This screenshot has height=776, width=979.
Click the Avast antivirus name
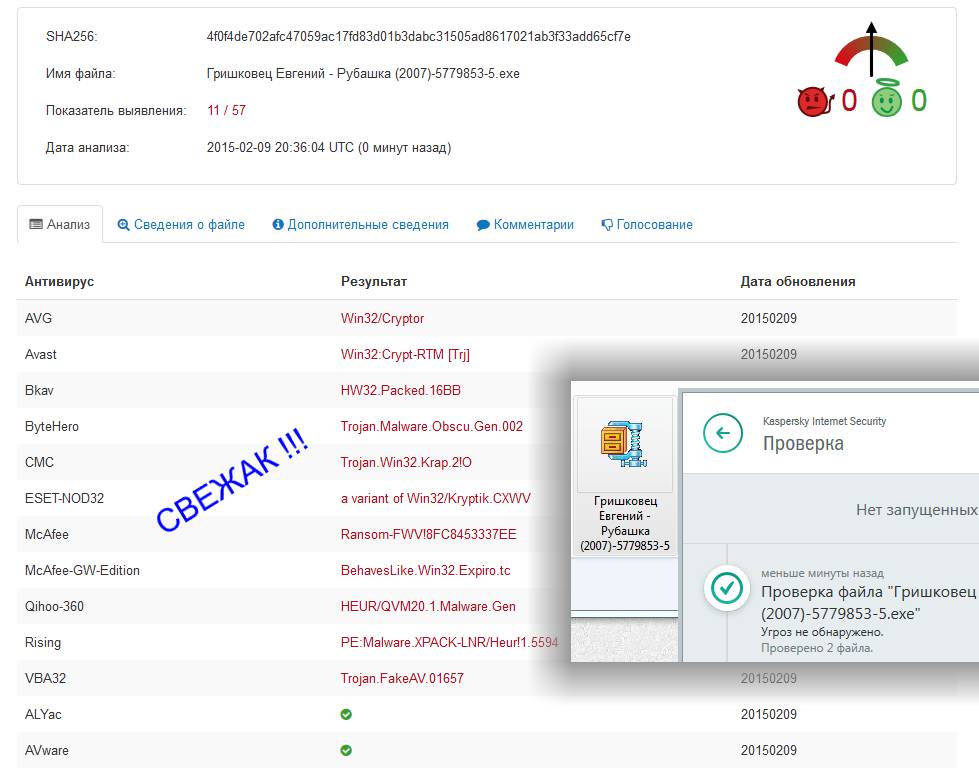(41, 355)
